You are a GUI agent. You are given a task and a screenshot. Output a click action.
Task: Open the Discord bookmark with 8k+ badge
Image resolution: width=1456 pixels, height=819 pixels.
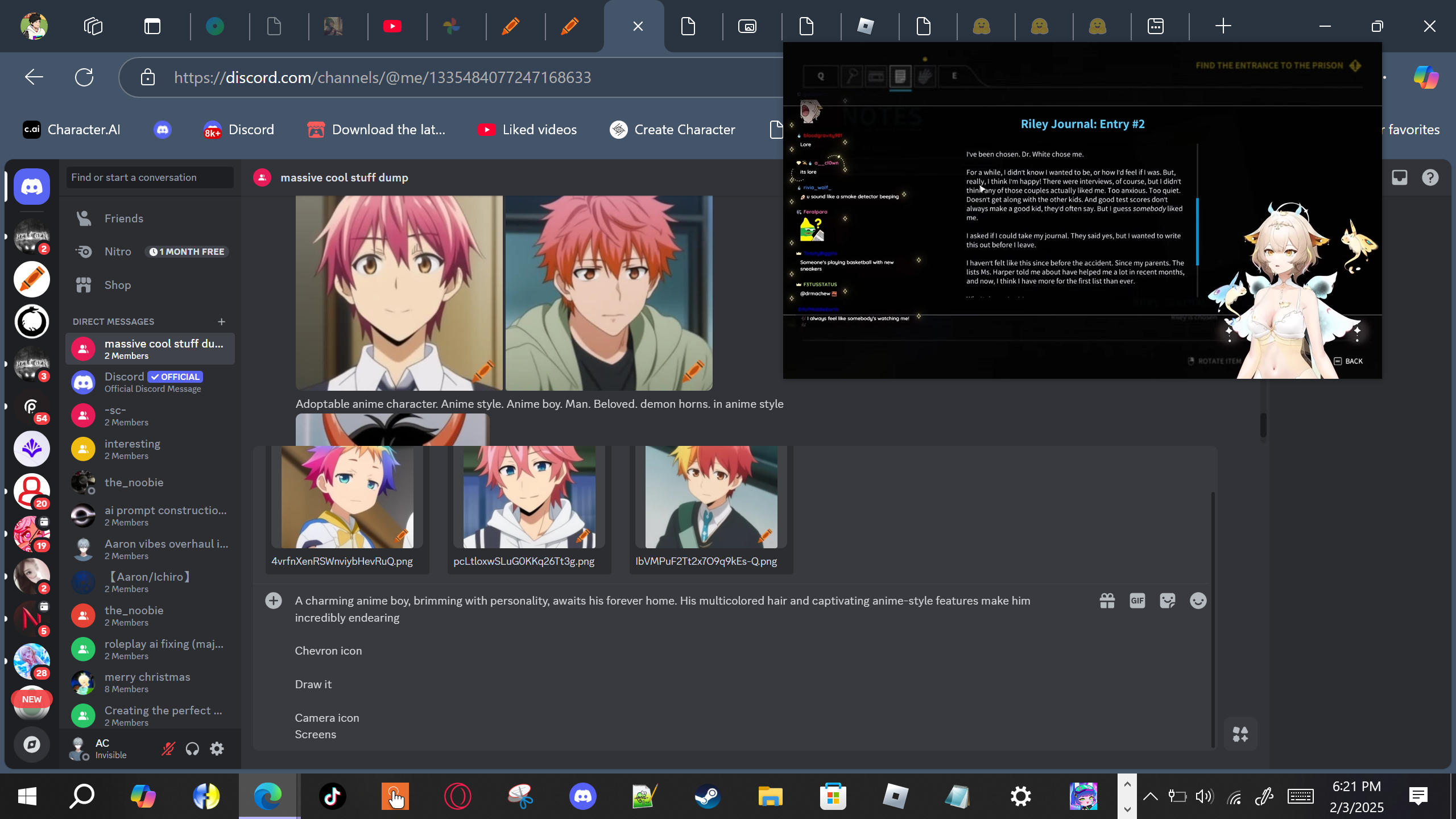click(x=239, y=130)
